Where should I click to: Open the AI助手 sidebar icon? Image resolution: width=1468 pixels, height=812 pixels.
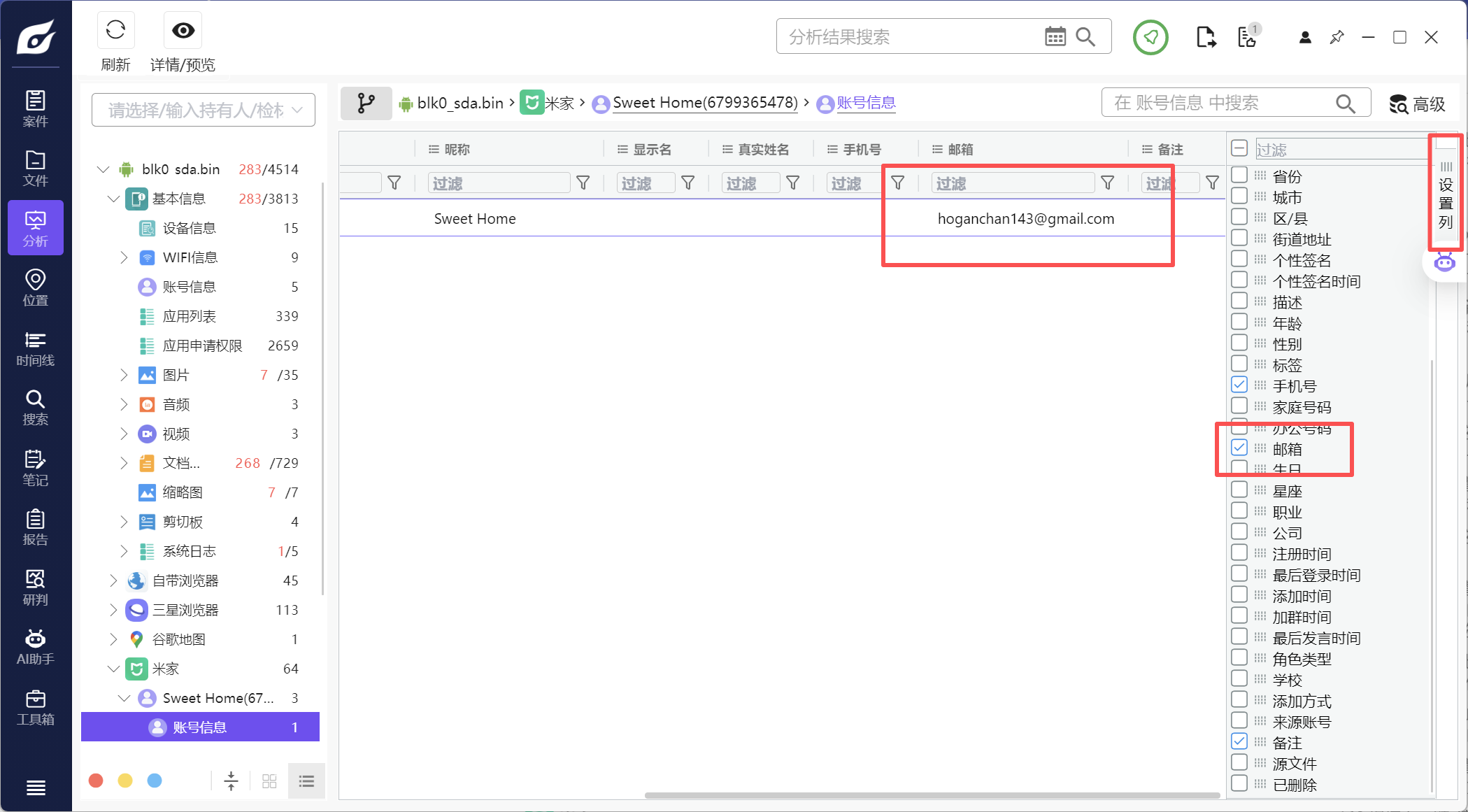click(35, 647)
